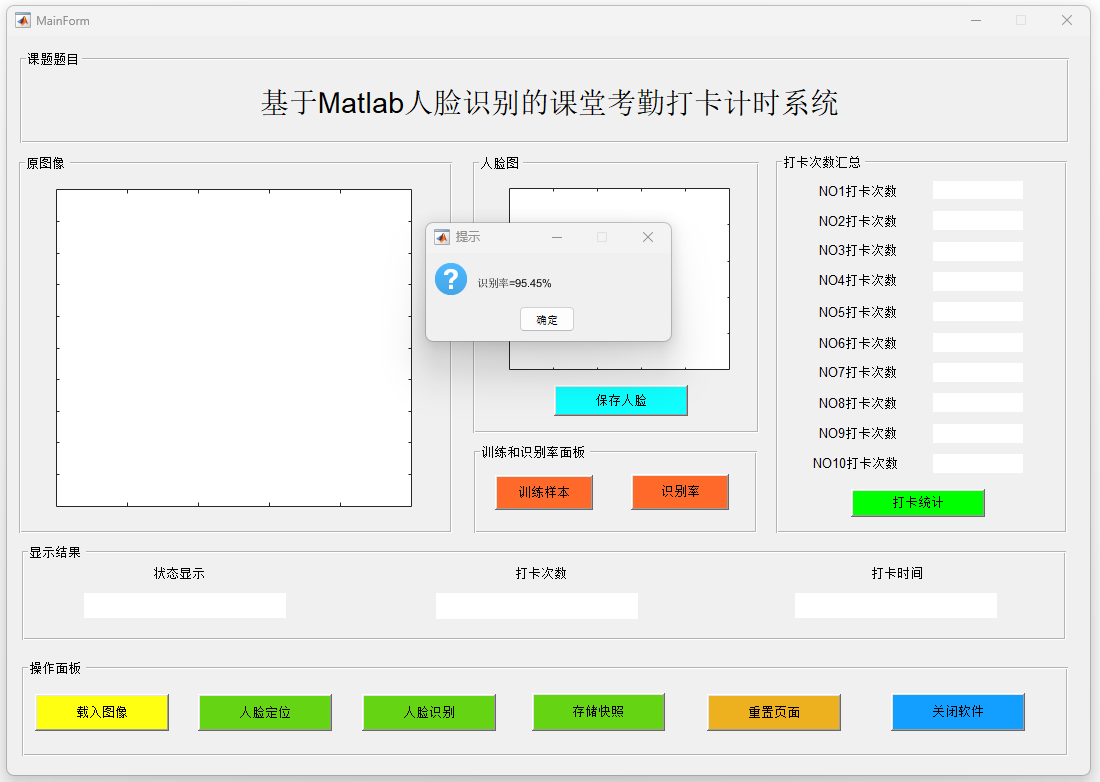Click the NO8打卡次数 field
Screen dimensions: 1100x782
977,403
